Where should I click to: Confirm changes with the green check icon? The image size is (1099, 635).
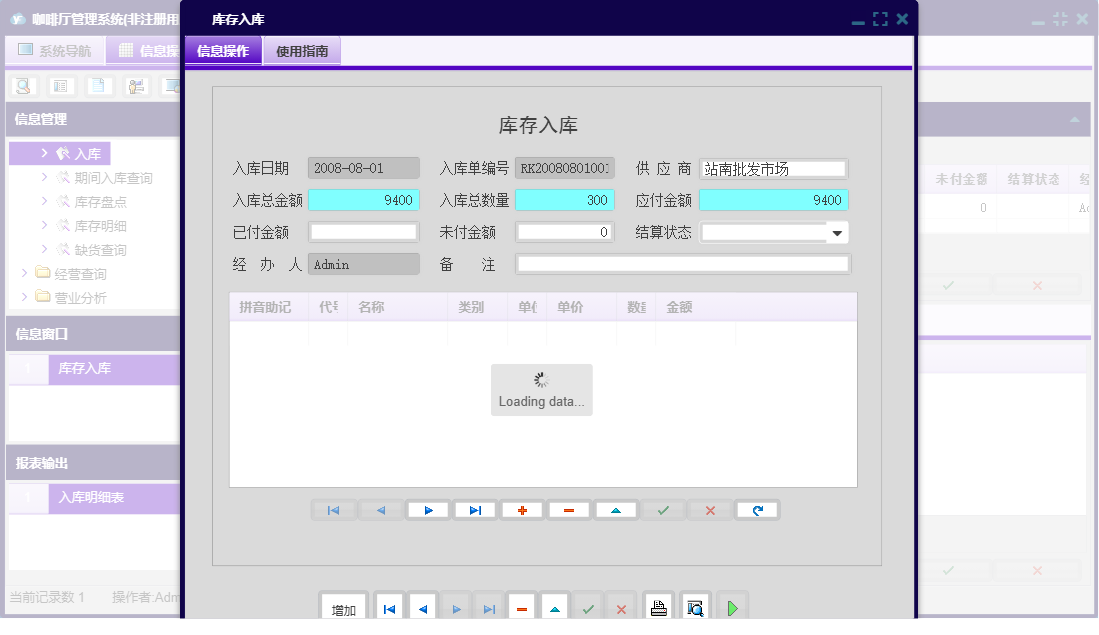662,510
